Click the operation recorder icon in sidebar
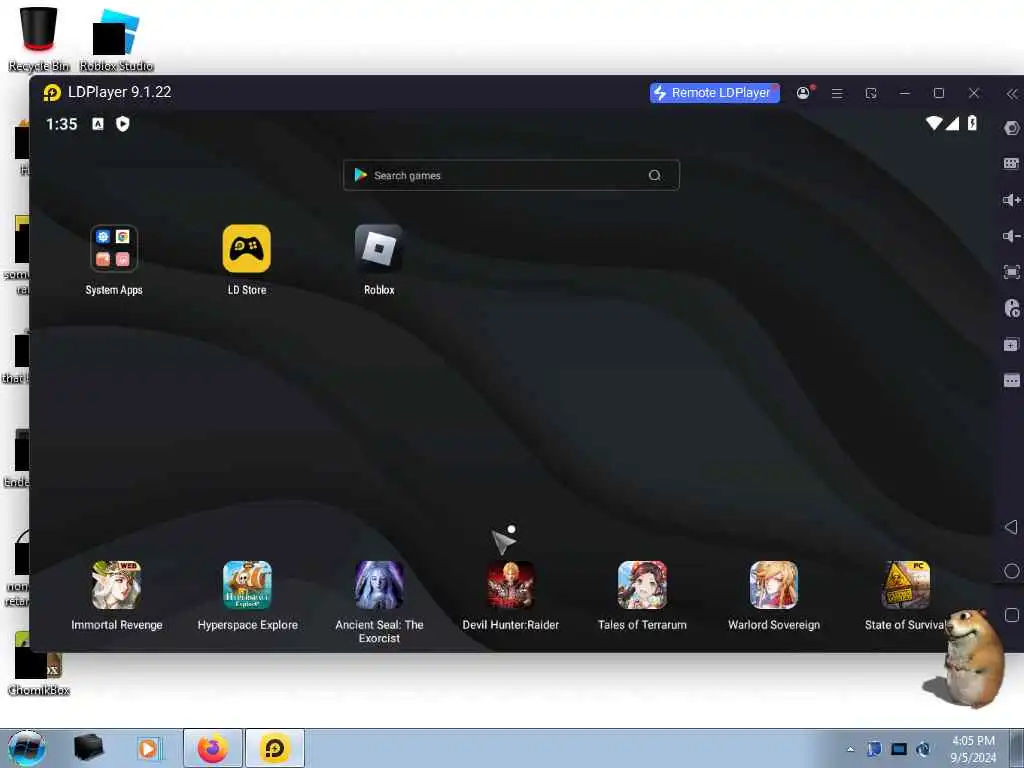The height and width of the screenshot is (768, 1024). tap(1012, 308)
